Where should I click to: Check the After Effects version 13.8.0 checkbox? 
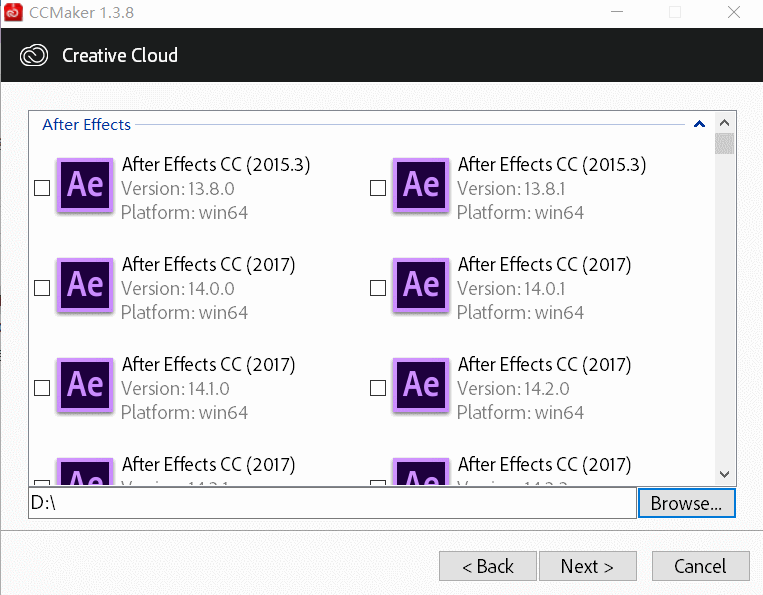coord(42,188)
